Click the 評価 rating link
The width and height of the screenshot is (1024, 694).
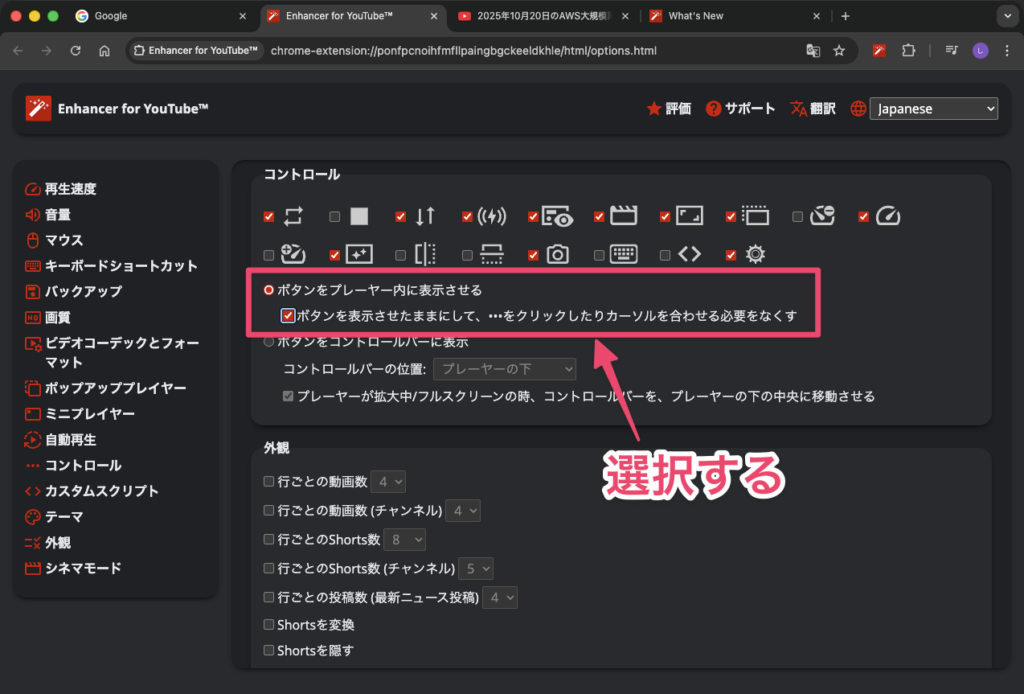pos(668,109)
